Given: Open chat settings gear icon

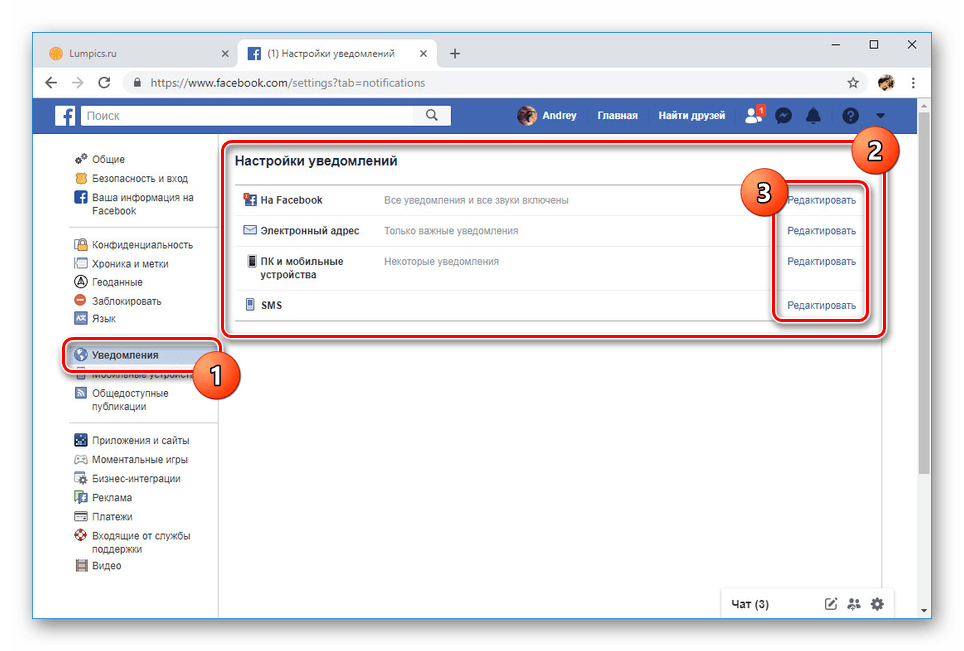Looking at the screenshot, I should click(877, 603).
